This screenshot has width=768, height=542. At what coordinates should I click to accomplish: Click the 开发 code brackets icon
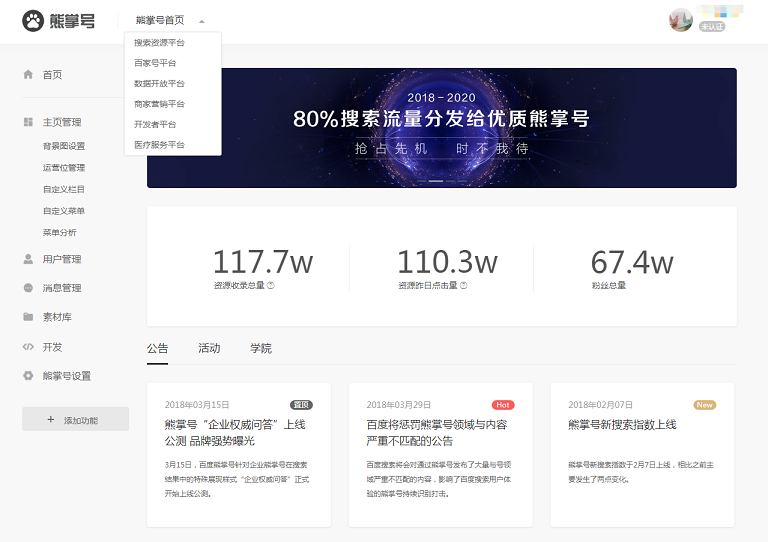pos(28,347)
